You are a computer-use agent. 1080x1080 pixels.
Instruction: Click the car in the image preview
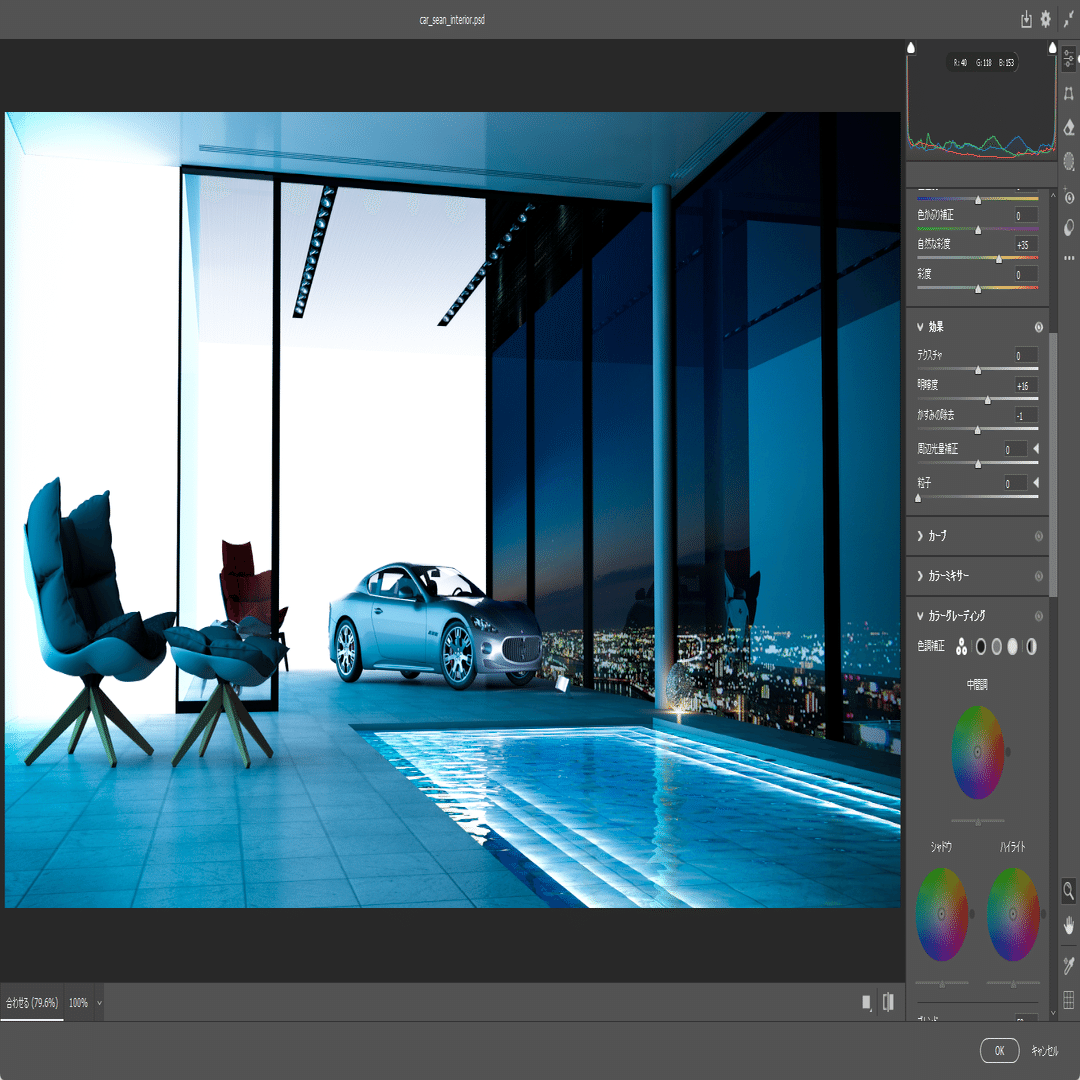(435, 625)
